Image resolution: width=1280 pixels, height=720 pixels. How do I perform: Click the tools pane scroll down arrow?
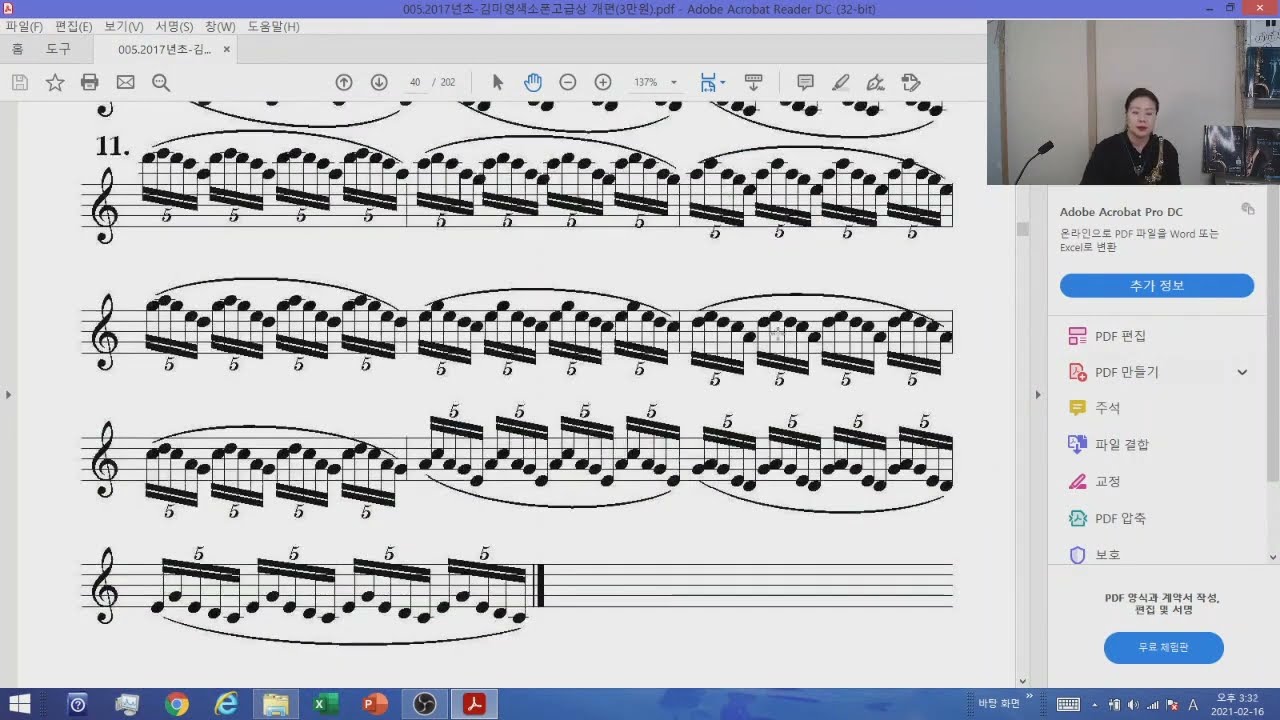(x=1273, y=557)
